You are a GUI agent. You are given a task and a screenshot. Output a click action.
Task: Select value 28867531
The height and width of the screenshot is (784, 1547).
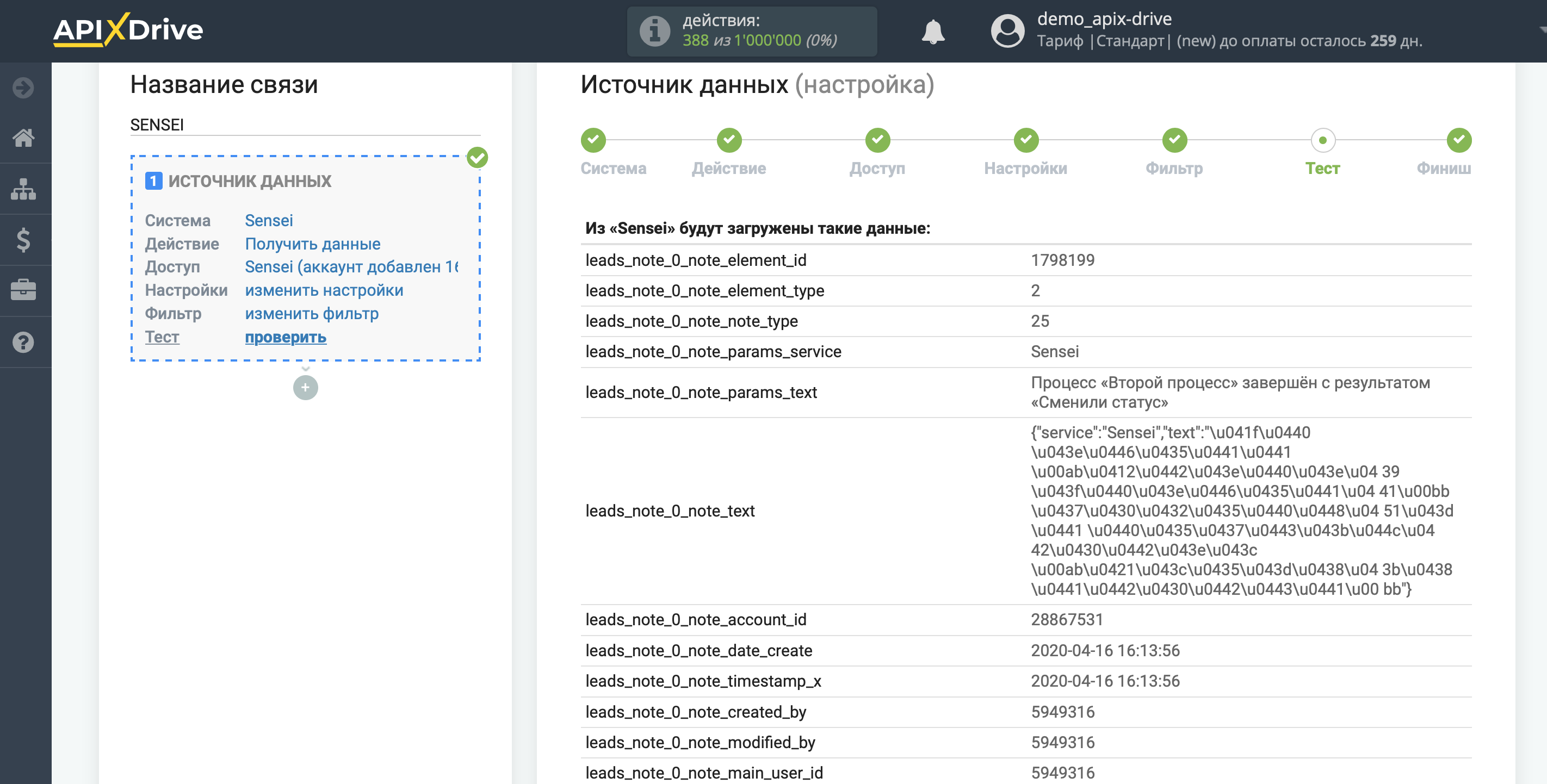click(1067, 619)
